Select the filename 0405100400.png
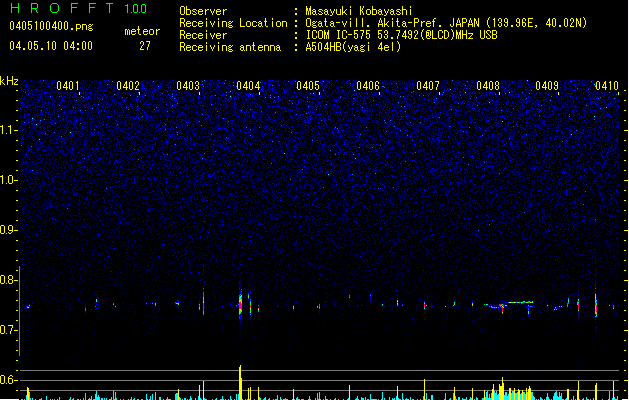The height and width of the screenshot is (400, 629). 51,26
